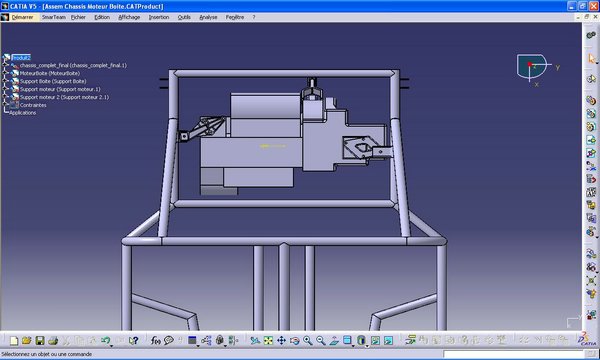The image size is (600, 360).
Task: Click status text 'Sélectionnez un objet ou une commande'
Action: click(47, 354)
